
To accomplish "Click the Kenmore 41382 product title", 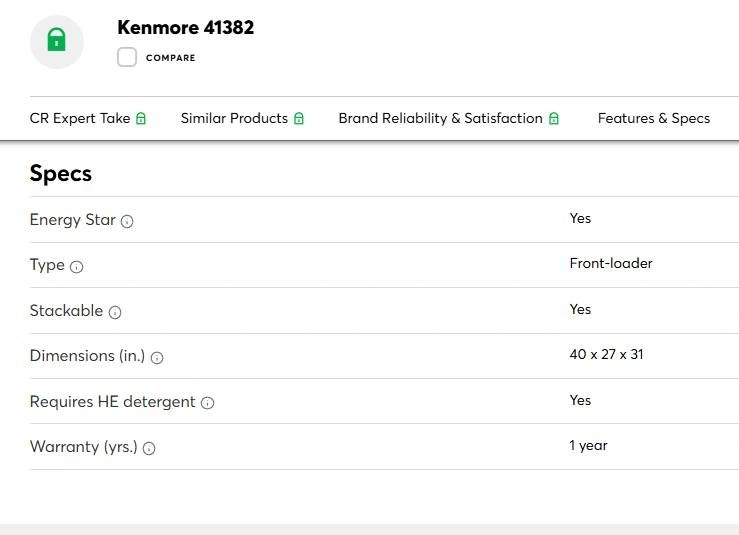I will point(185,28).
